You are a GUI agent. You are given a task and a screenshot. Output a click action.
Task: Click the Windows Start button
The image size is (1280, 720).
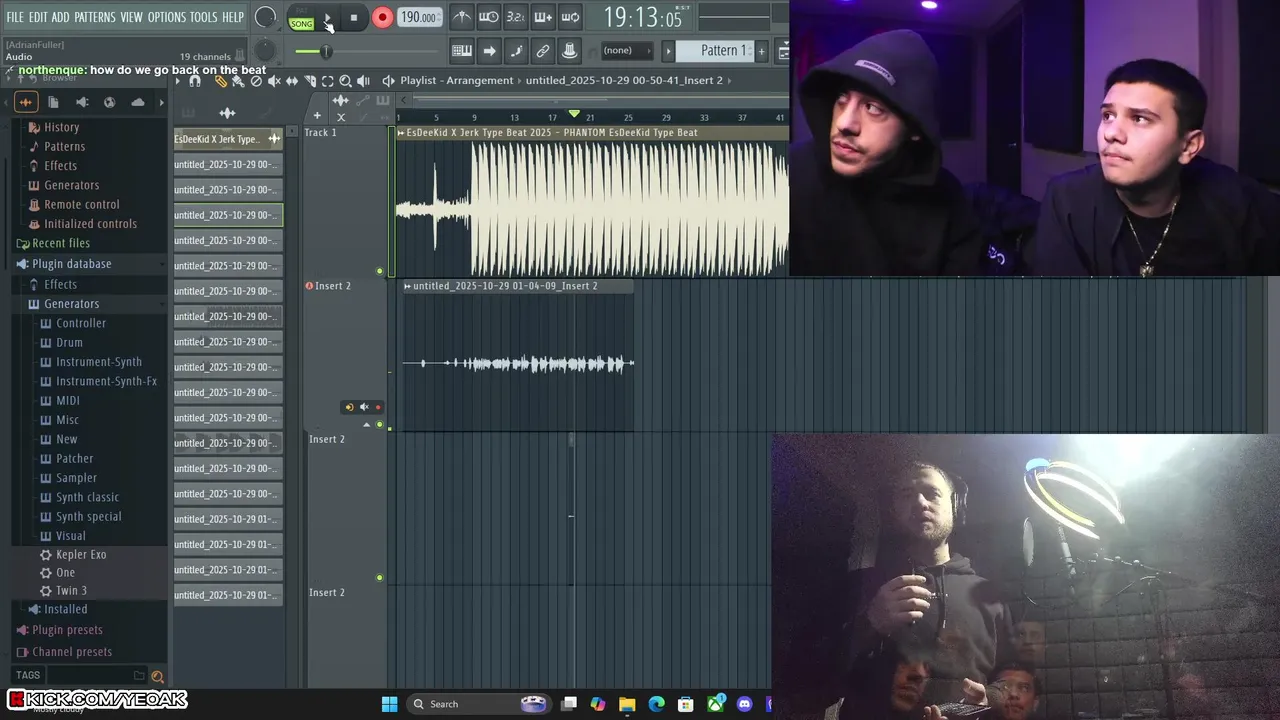click(x=389, y=704)
